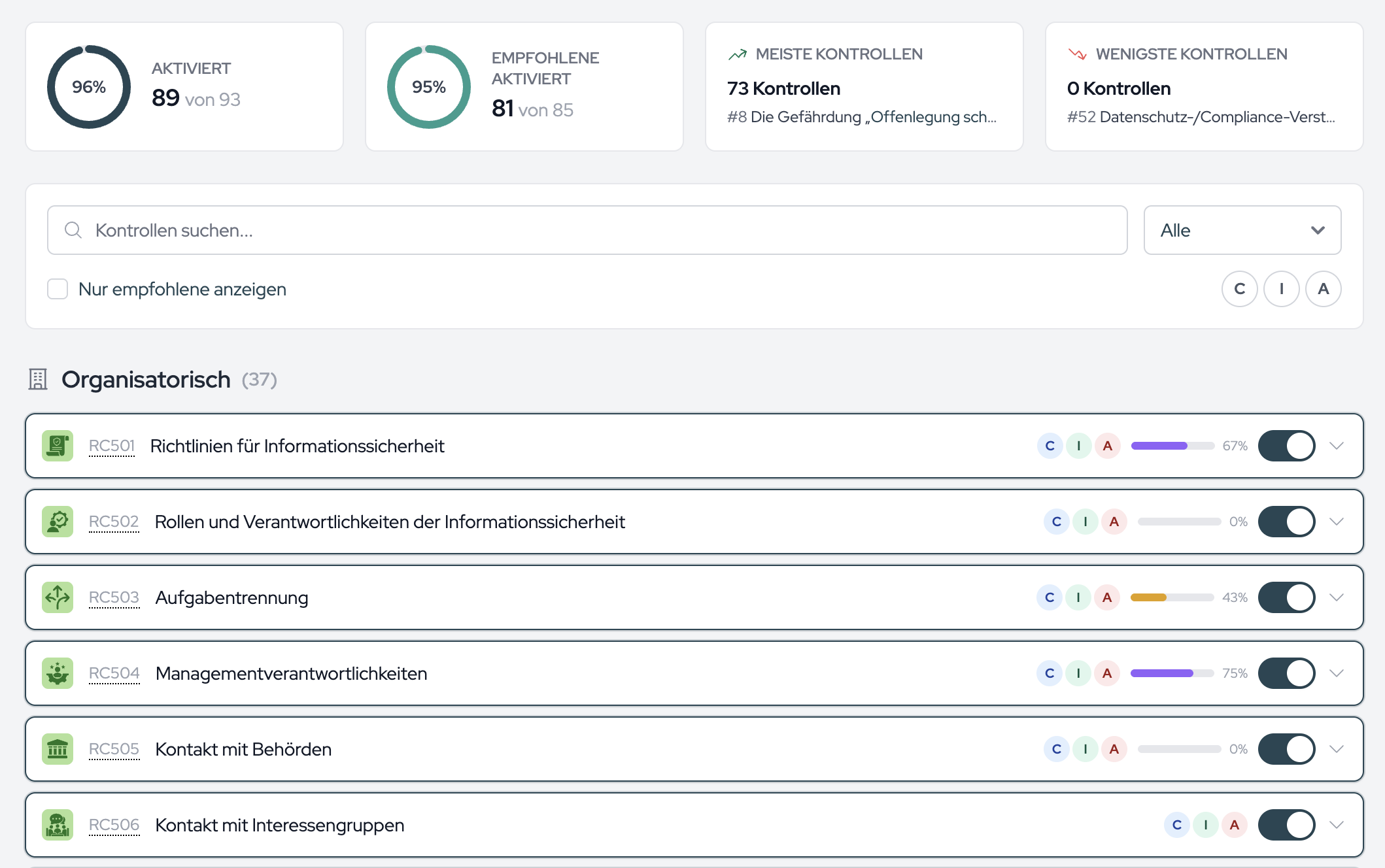Switch off RC505 Kontakt mit Behörden
1385x868 pixels.
pyautogui.click(x=1287, y=749)
